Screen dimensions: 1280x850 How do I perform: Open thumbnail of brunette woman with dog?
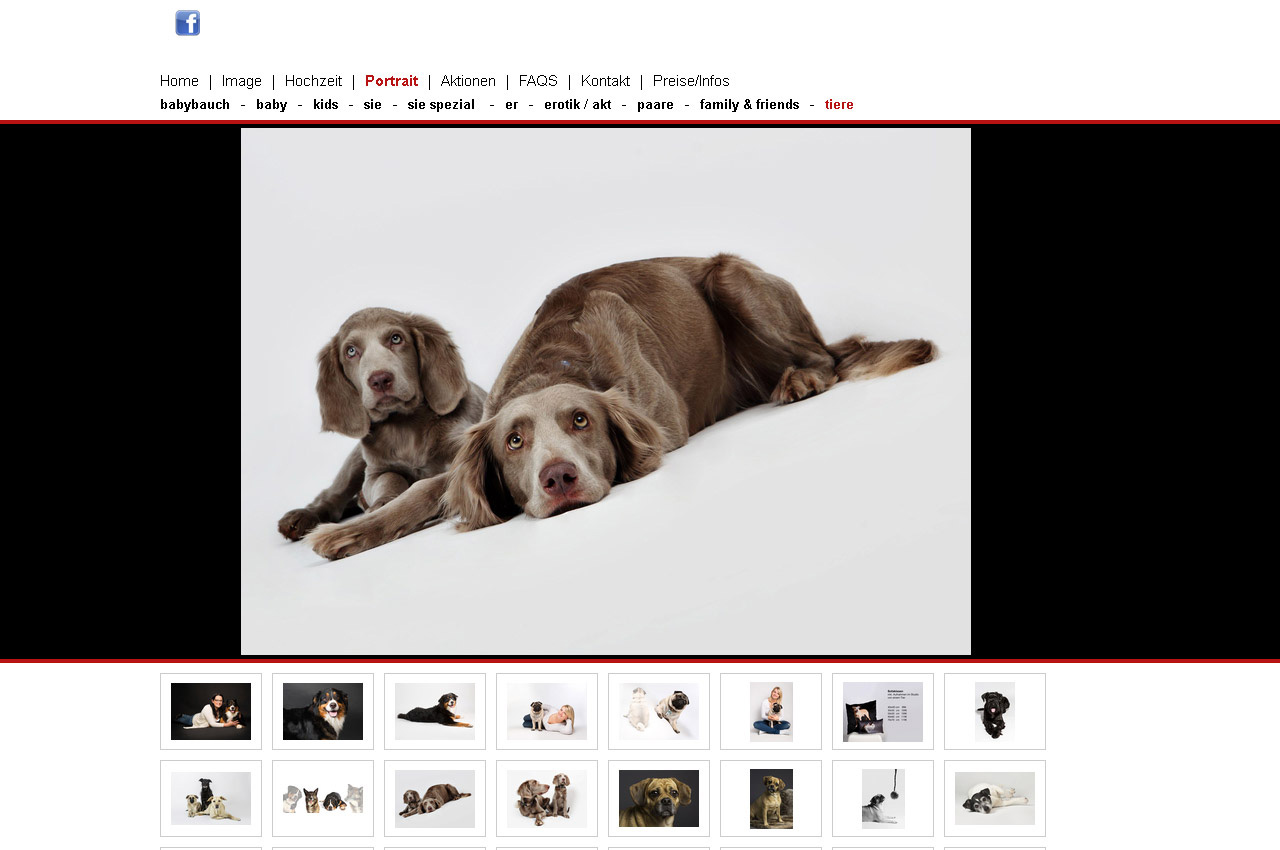point(211,711)
